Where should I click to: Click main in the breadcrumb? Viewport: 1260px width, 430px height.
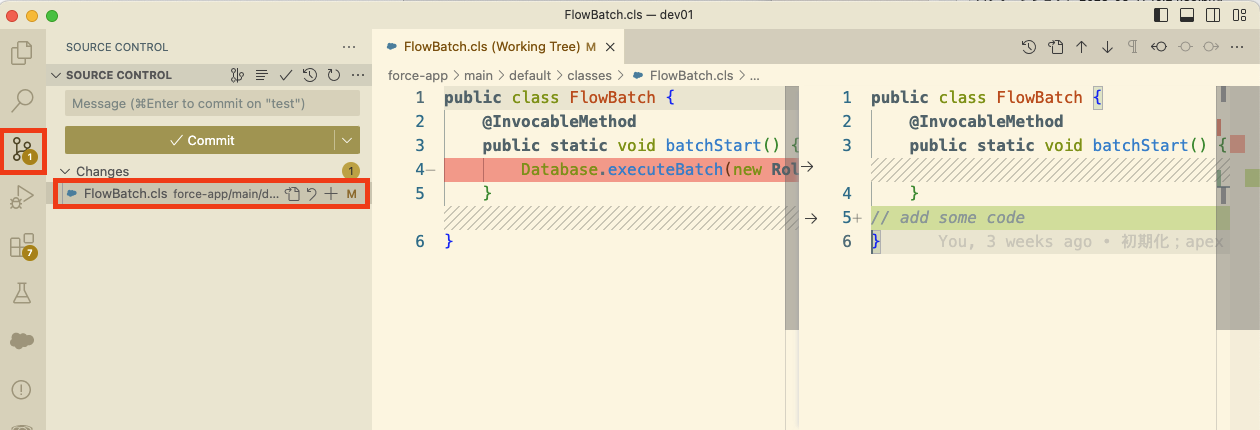479,75
